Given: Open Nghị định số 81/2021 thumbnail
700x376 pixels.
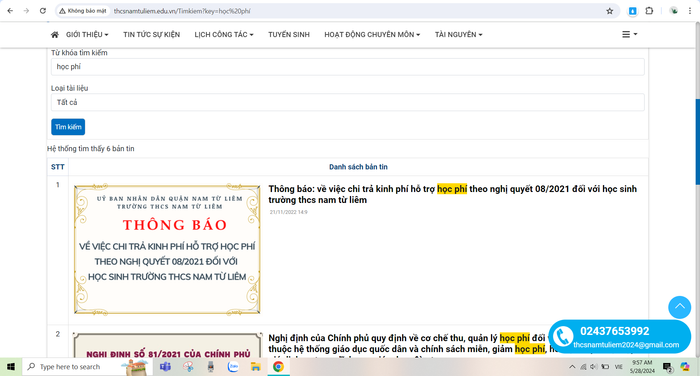Looking at the screenshot, I should pyautogui.click(x=167, y=345).
